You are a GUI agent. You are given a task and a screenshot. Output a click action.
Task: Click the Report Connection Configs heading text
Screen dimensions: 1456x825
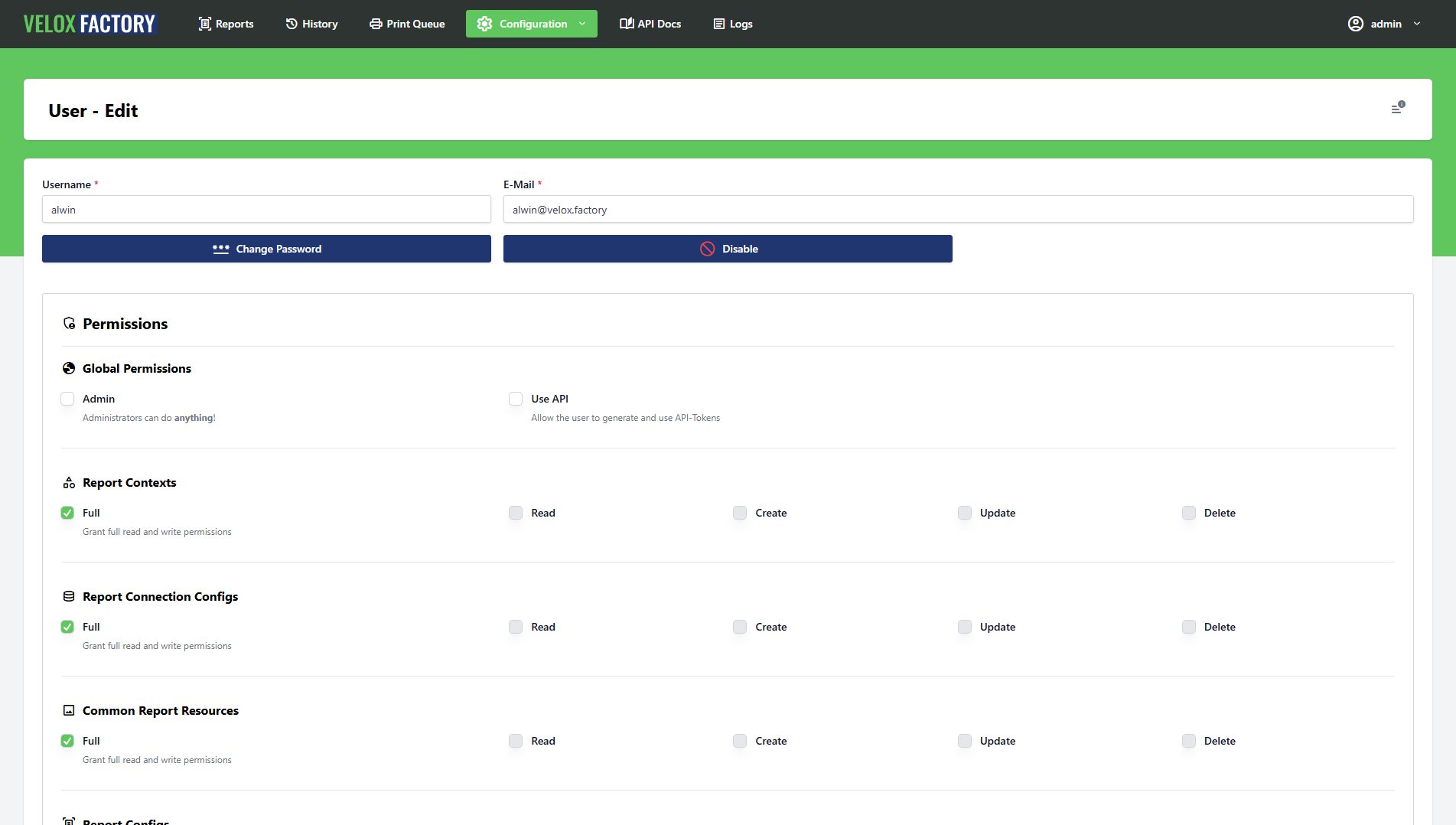click(161, 596)
